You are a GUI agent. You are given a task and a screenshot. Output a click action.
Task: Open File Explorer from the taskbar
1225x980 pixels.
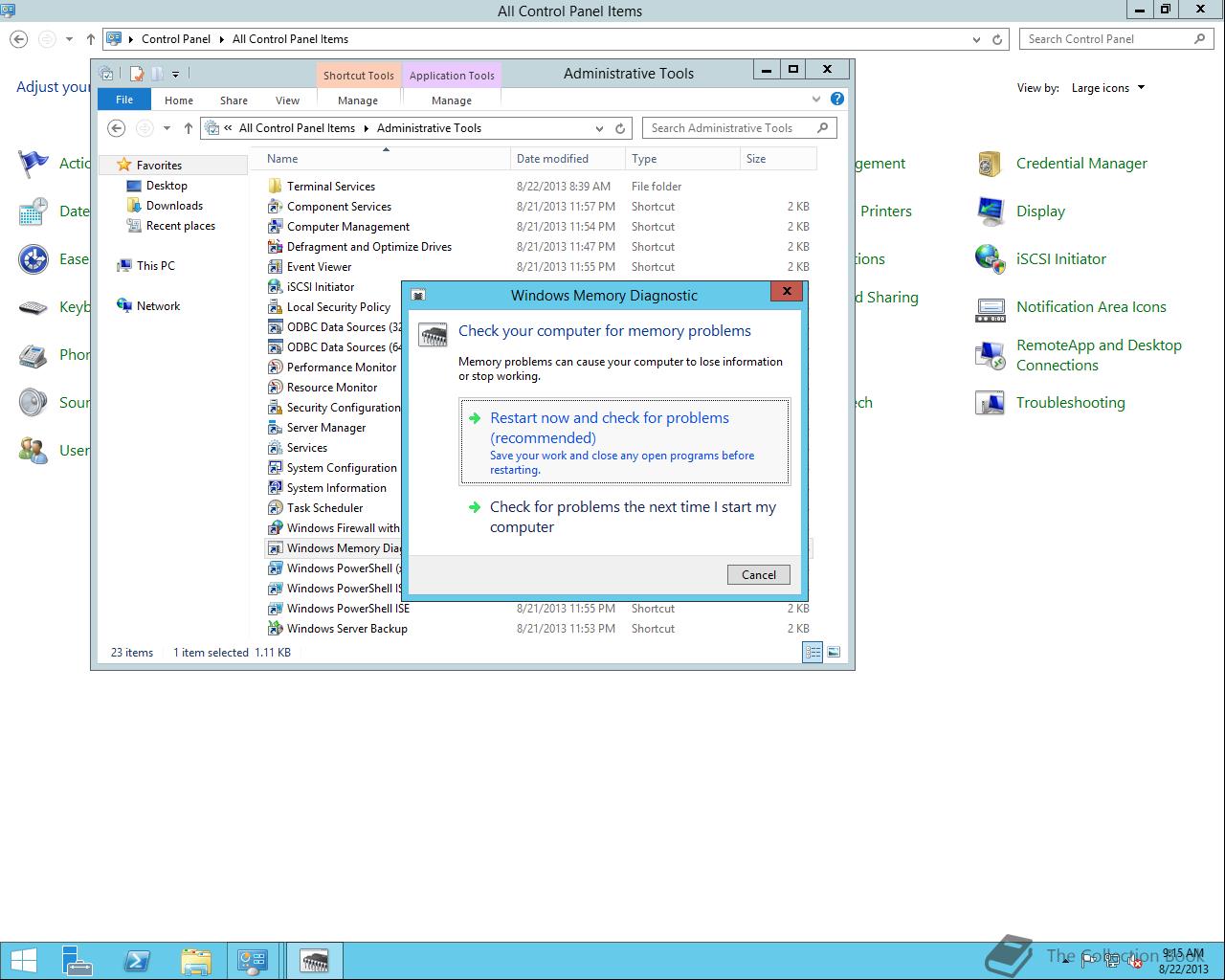(x=195, y=961)
